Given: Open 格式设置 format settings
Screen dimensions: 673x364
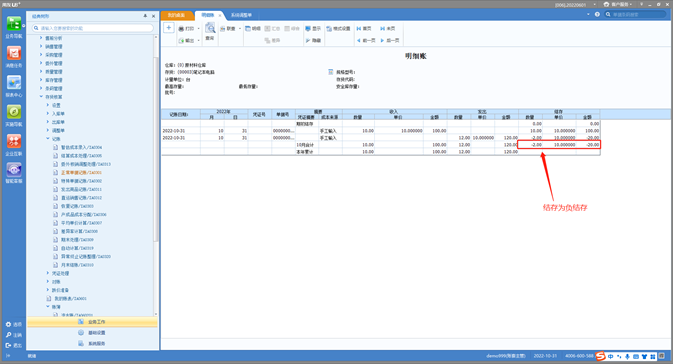Looking at the screenshot, I should coord(338,28).
